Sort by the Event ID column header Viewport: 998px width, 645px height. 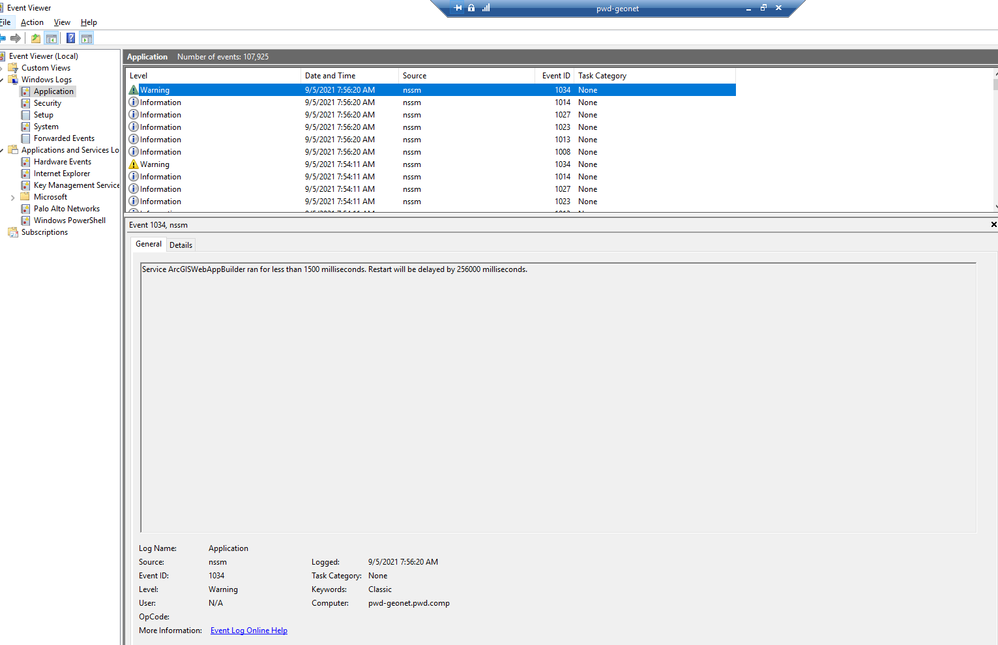pos(555,76)
